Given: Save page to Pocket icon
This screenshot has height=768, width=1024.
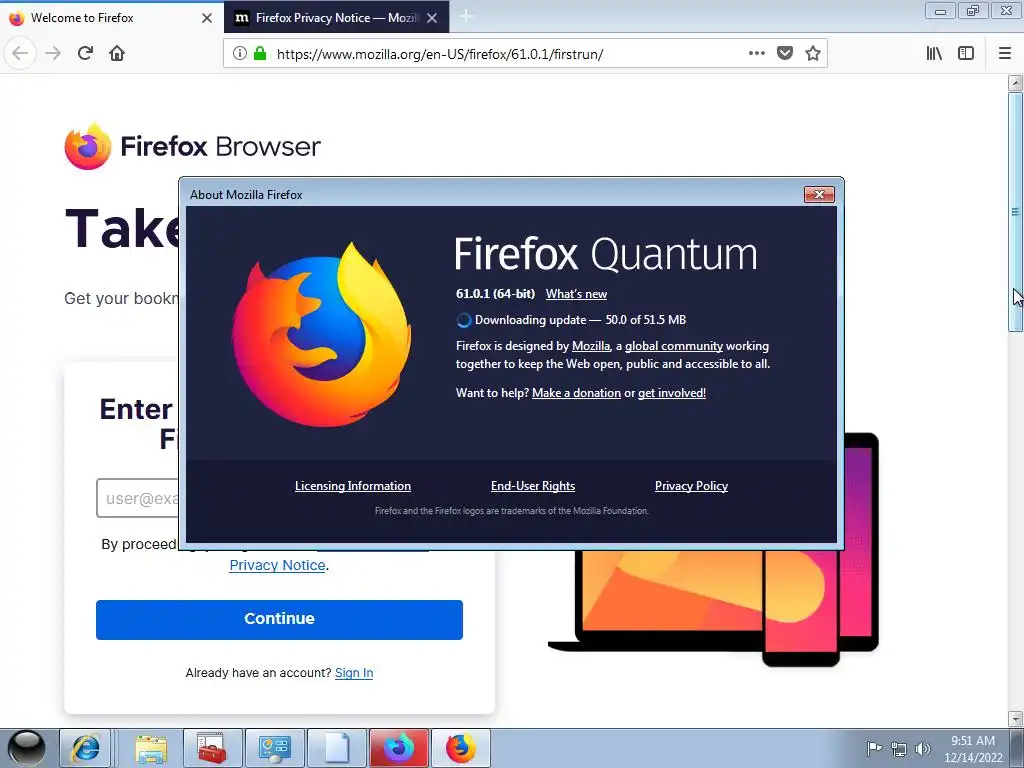Looking at the screenshot, I should tap(785, 54).
